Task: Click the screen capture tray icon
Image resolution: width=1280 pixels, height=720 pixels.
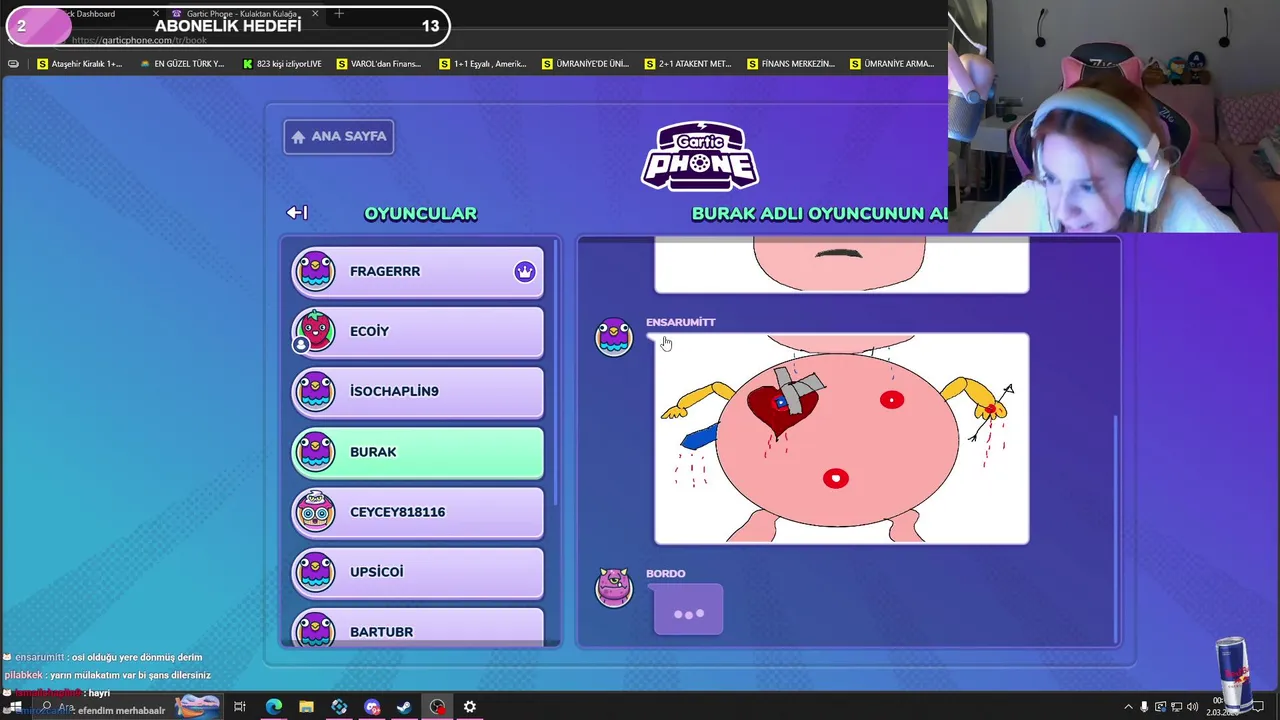Action: point(1160,707)
